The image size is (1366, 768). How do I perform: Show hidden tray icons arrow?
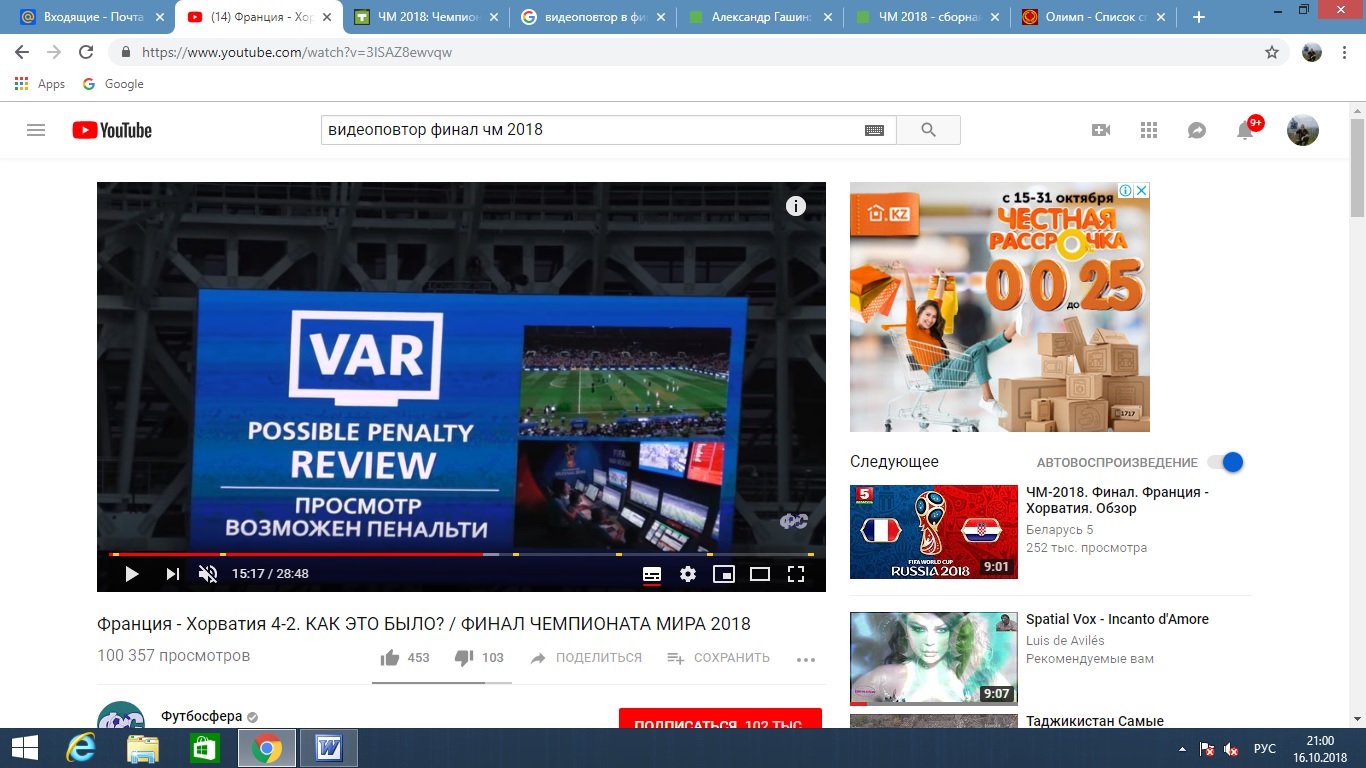pos(1182,749)
